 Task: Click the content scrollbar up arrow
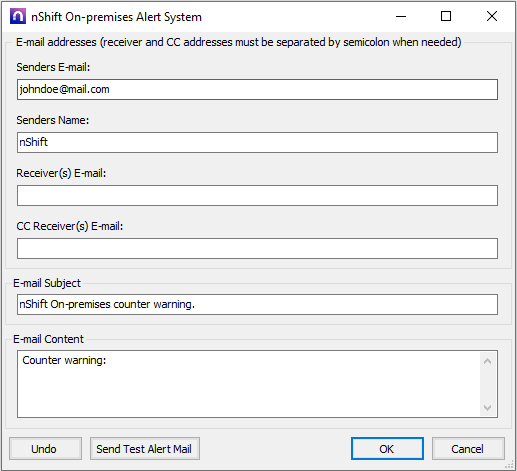488,361
